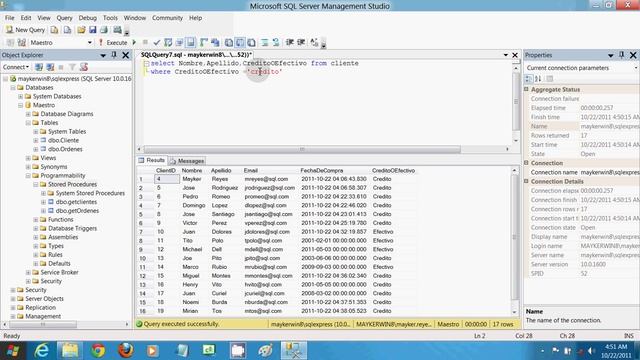Collapse the Programmability node
The height and width of the screenshot is (360, 640).
[x=28, y=176]
